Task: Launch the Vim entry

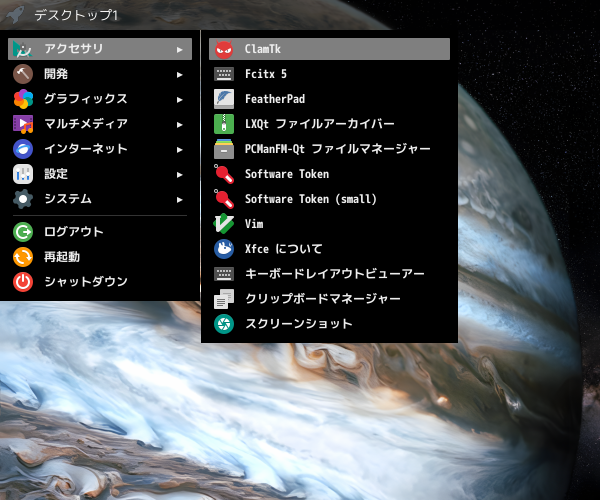Action: click(329, 224)
